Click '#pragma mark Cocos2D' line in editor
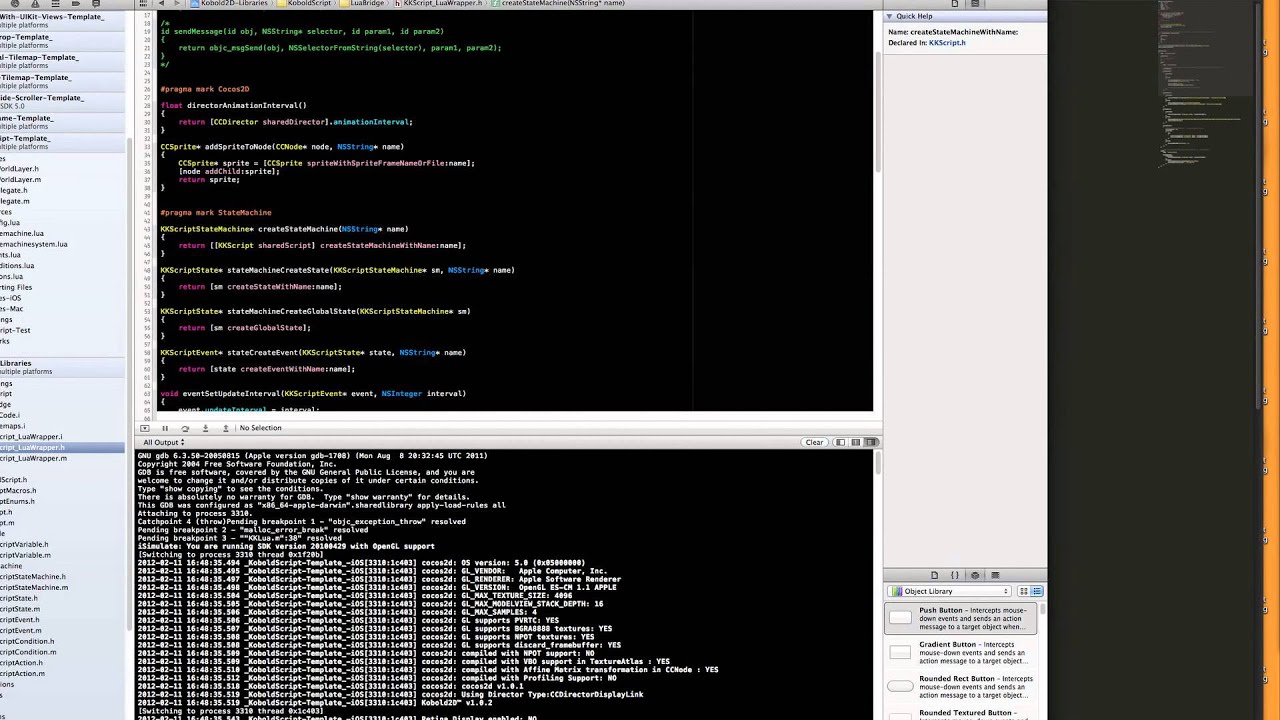 click(205, 89)
